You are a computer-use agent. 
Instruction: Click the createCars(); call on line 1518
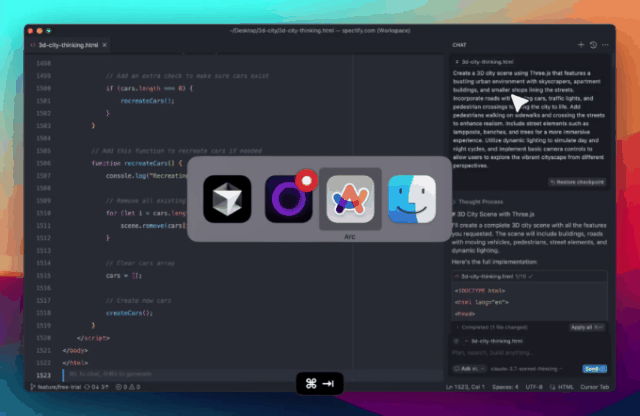(x=129, y=313)
